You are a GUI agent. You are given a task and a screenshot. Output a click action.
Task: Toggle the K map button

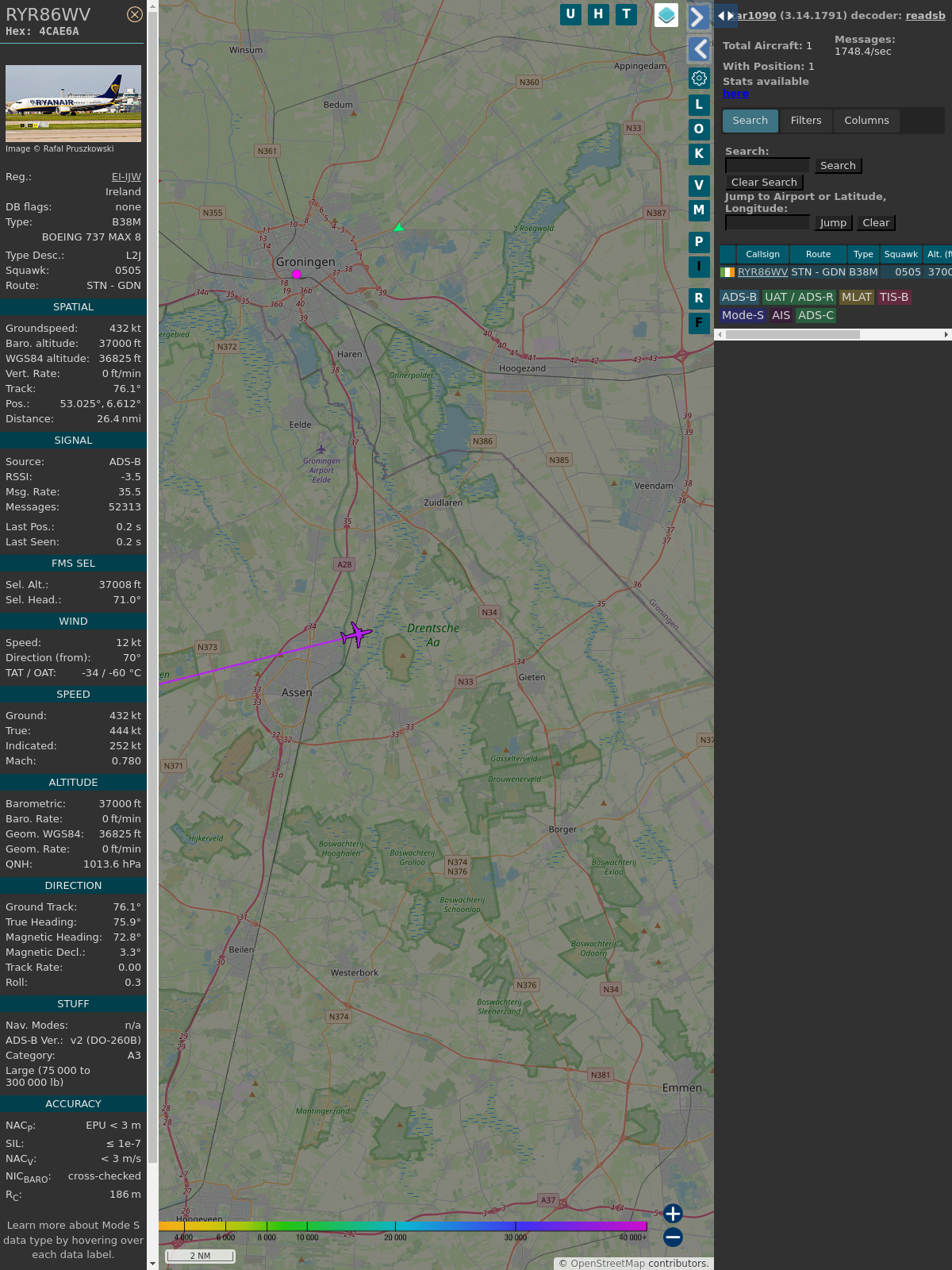click(x=699, y=154)
